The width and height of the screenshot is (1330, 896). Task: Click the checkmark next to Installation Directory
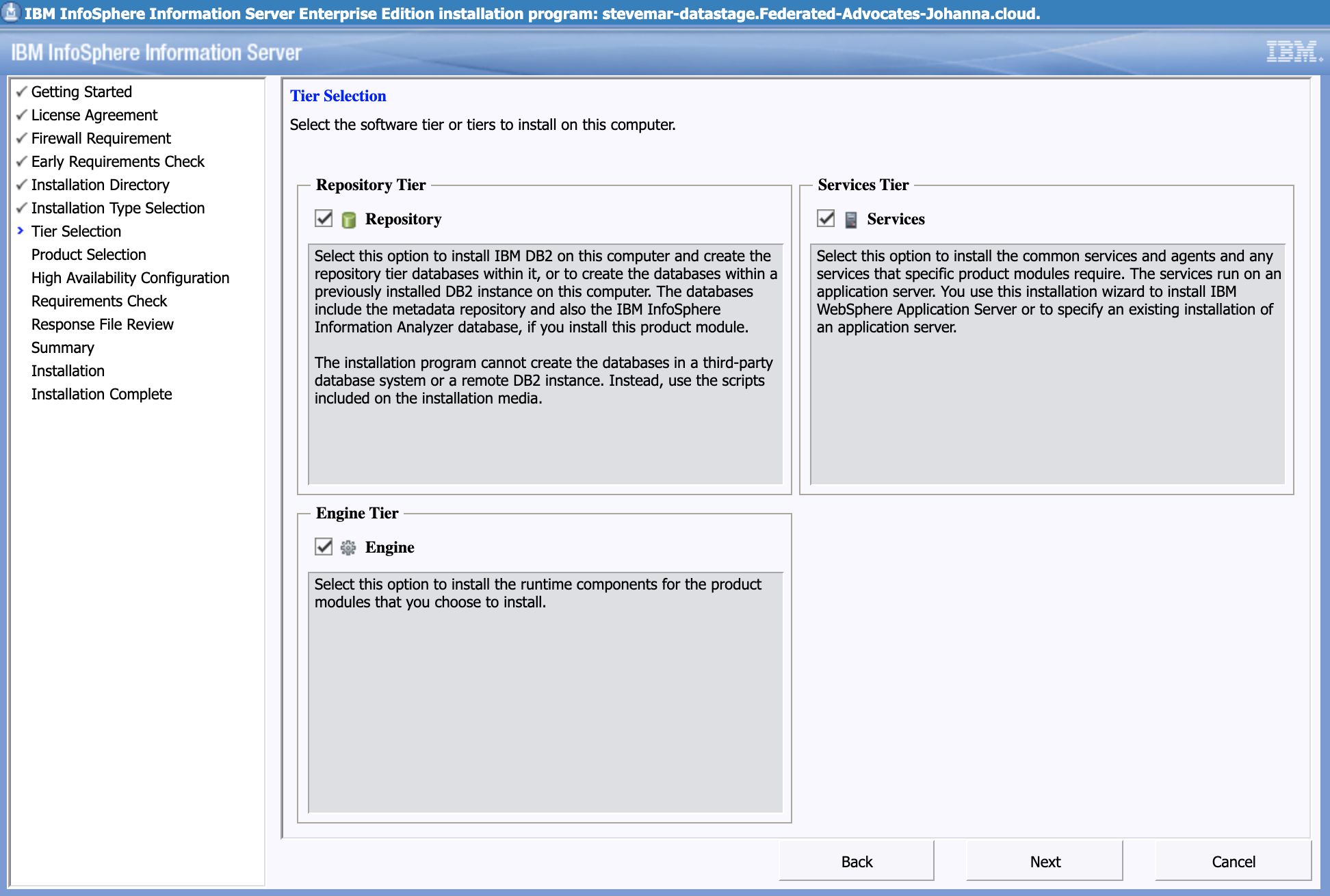[22, 185]
